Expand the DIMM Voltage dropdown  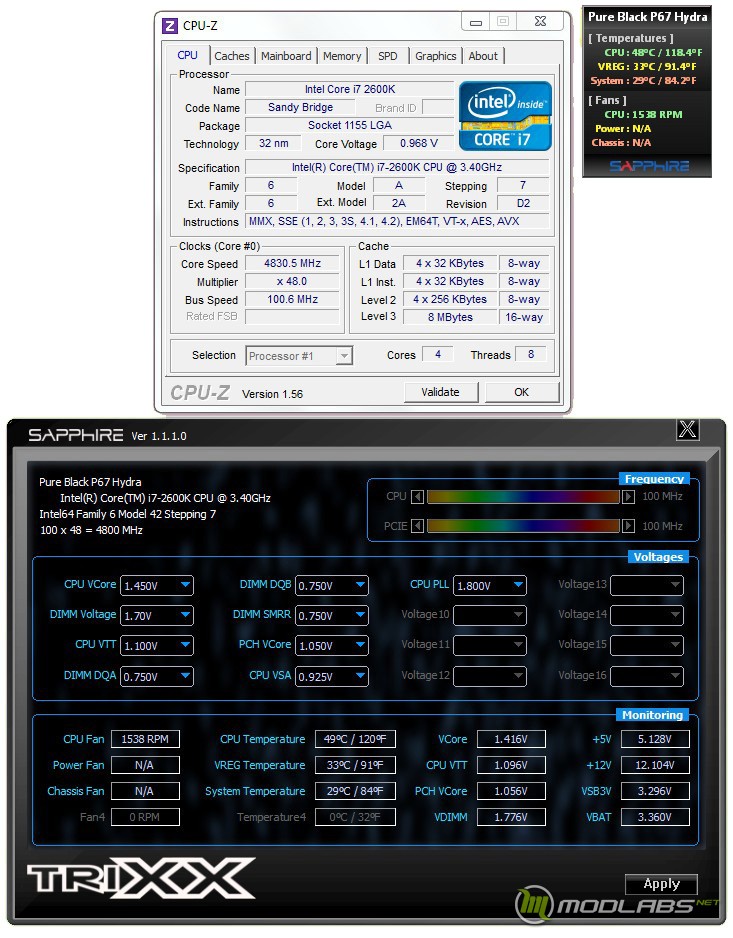157,616
